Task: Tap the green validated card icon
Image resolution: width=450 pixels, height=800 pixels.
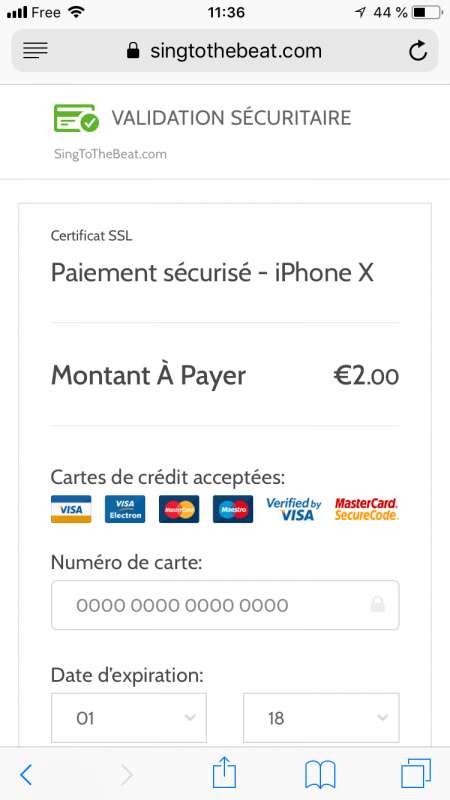Action: pyautogui.click(x=76, y=118)
